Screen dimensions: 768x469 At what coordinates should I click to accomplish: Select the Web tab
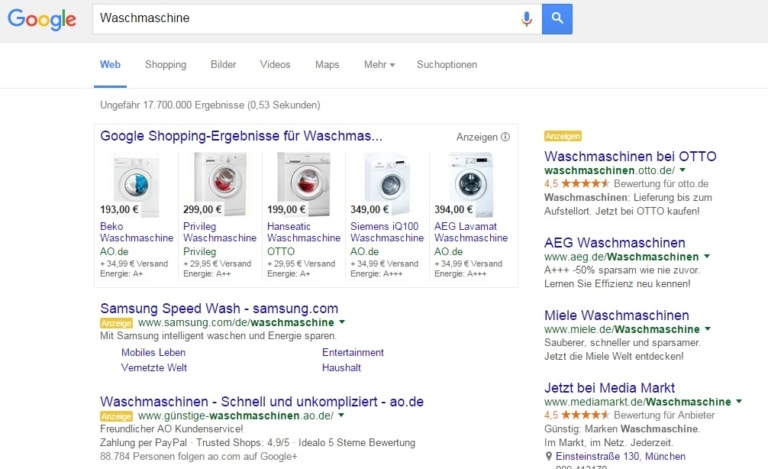[110, 65]
